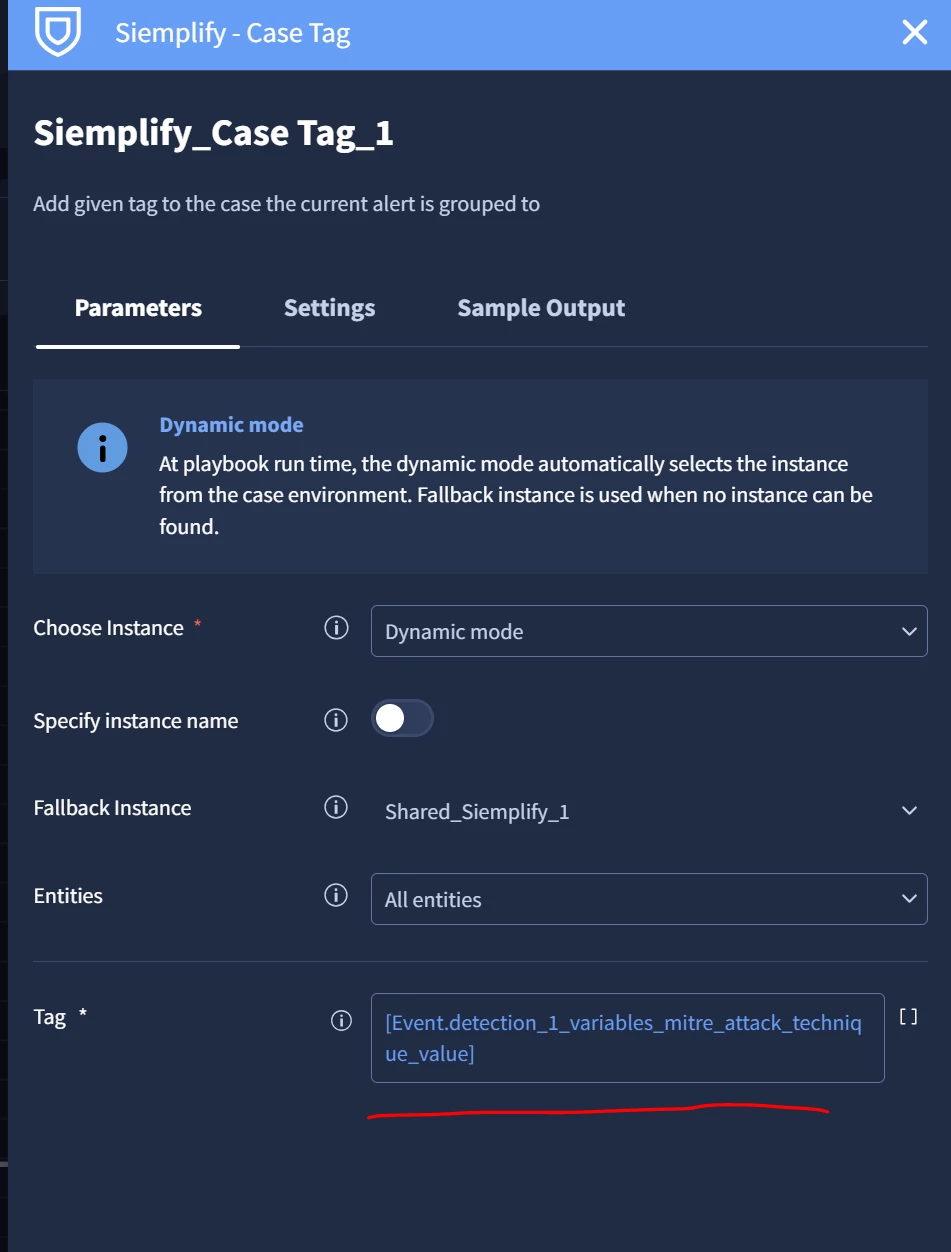The width and height of the screenshot is (951, 1252).
Task: Click chevron arrow on Entities dropdown
Action: 909,899
